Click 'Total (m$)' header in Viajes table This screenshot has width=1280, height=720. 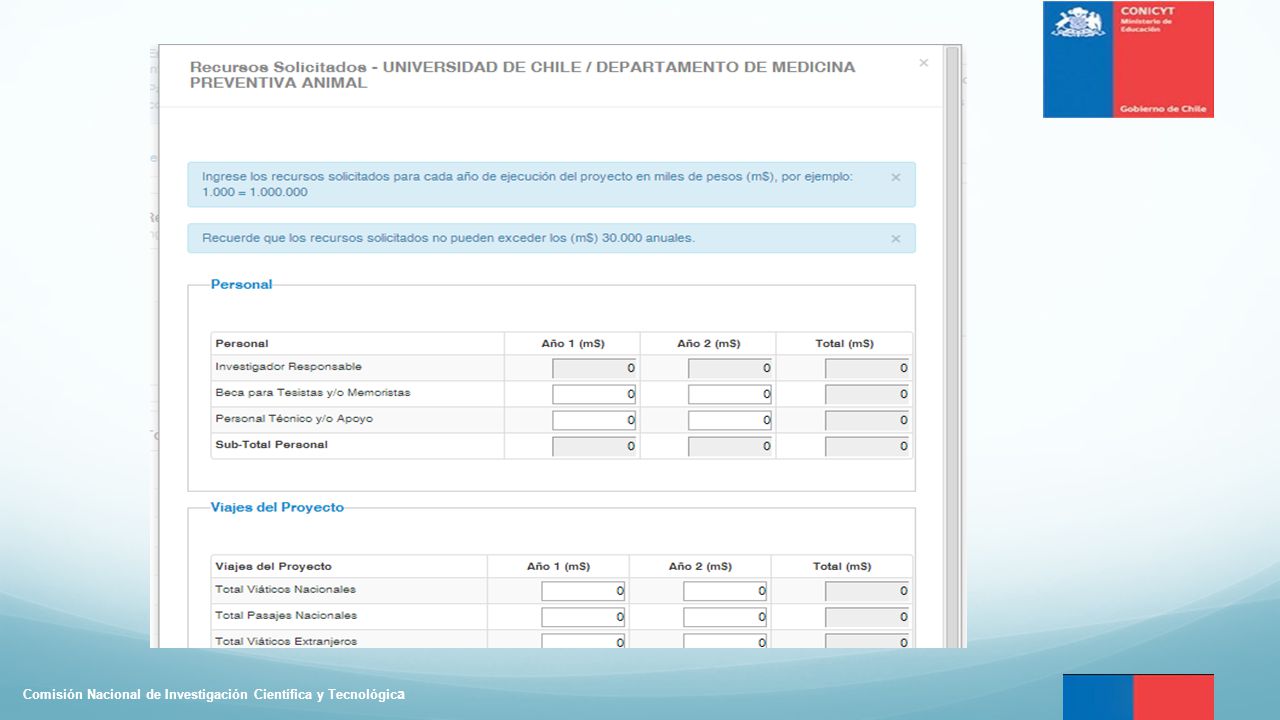842,567
